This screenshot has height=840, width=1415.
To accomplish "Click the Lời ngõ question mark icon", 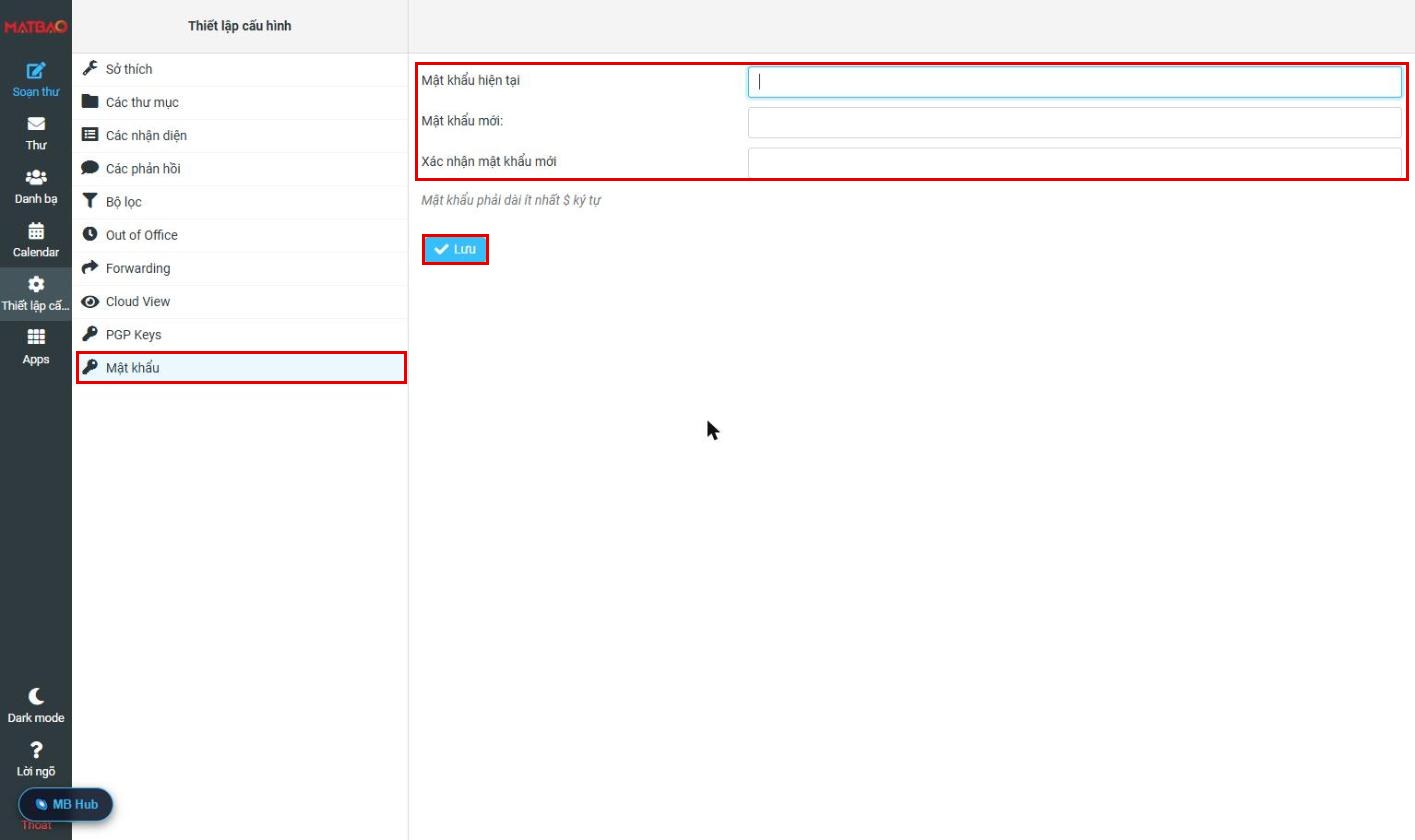I will coord(36,750).
